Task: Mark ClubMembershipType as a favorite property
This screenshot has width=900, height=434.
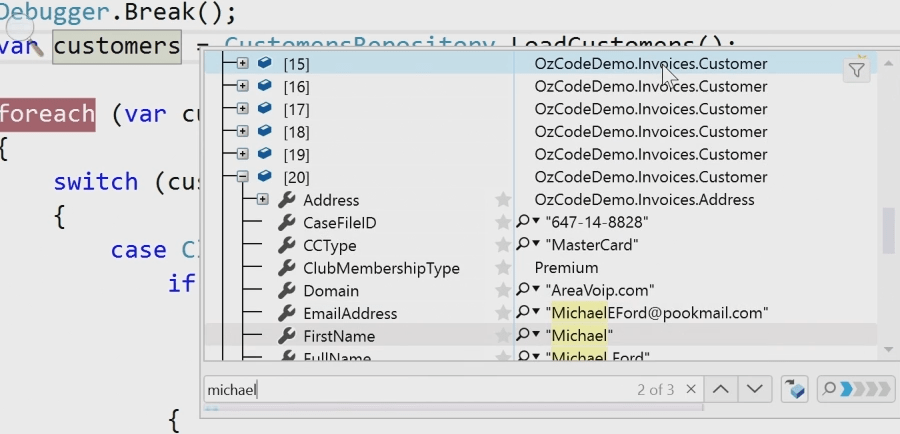Action: [x=503, y=268]
